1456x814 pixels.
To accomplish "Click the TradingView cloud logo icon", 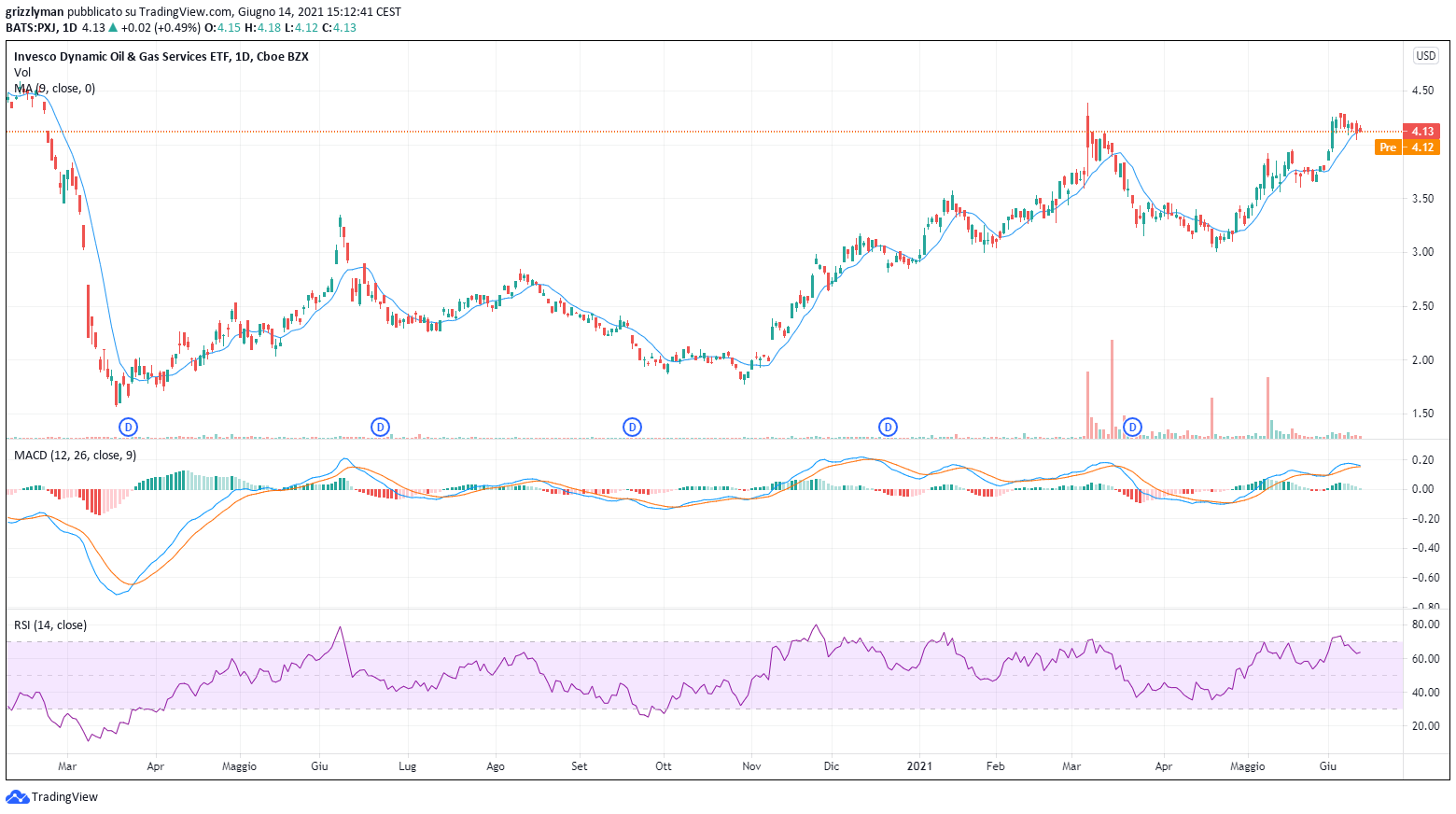I will [x=18, y=796].
